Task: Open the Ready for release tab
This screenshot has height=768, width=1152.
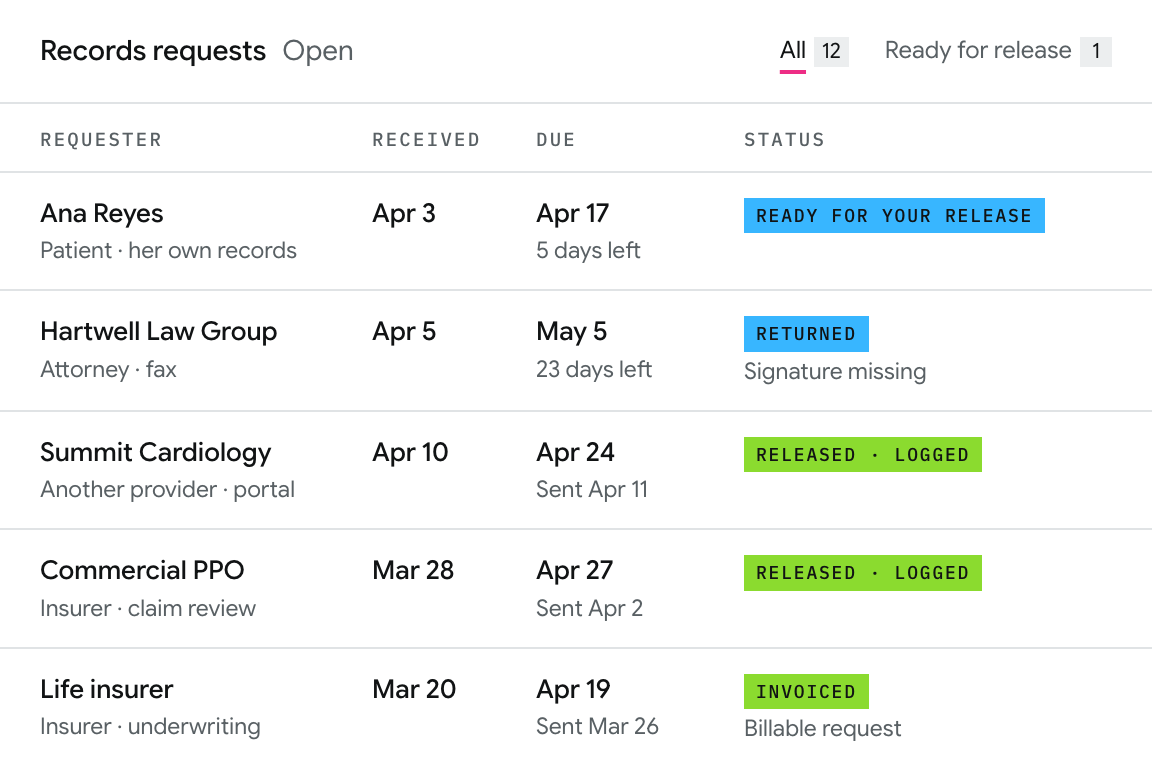Action: pyautogui.click(x=978, y=51)
